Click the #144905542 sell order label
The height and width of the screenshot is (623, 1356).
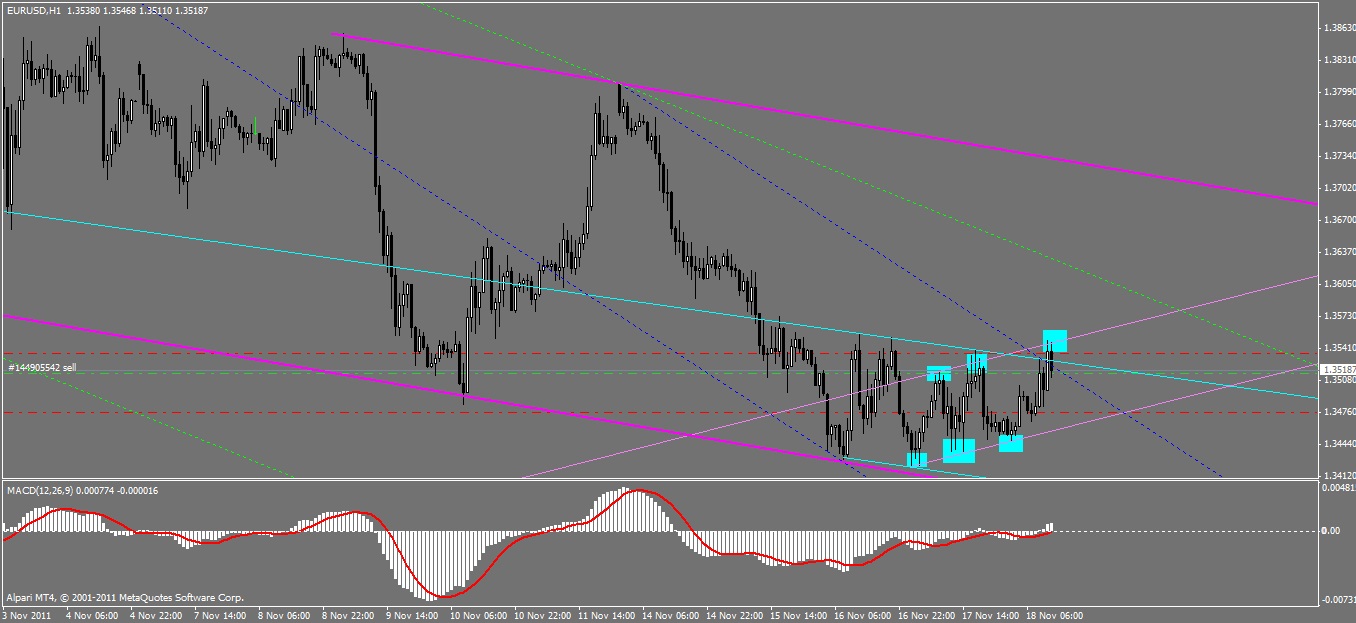click(x=42, y=368)
